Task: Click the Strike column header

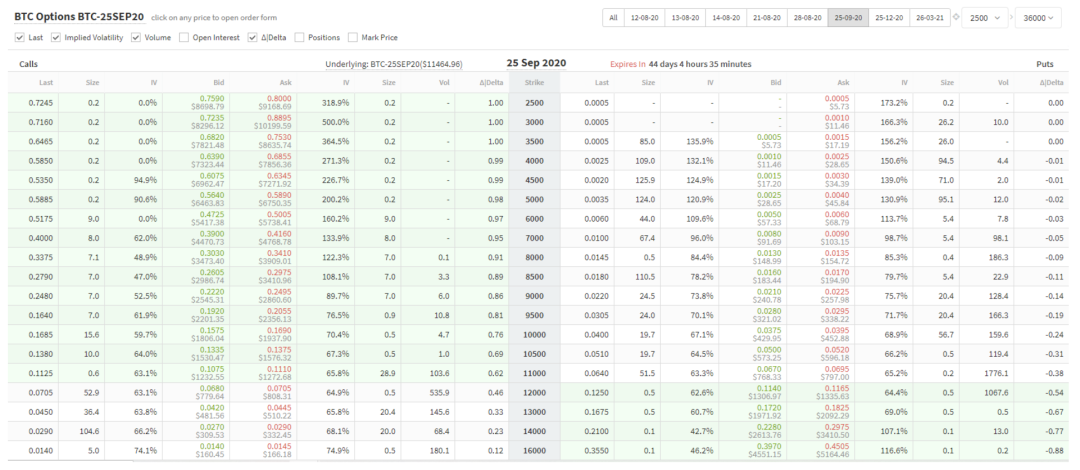Action: pyautogui.click(x=534, y=82)
